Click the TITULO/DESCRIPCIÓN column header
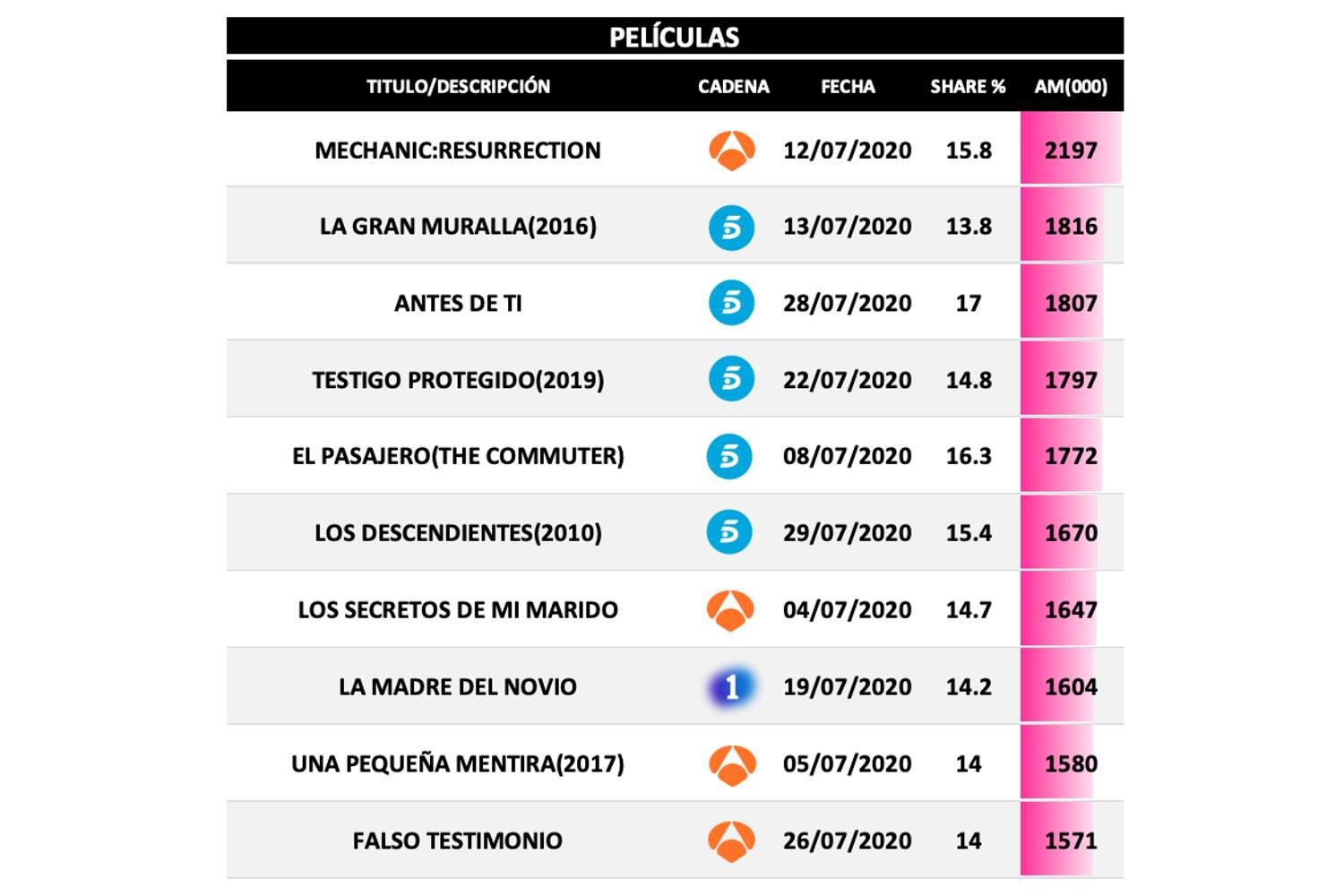1344x896 pixels. 458,87
